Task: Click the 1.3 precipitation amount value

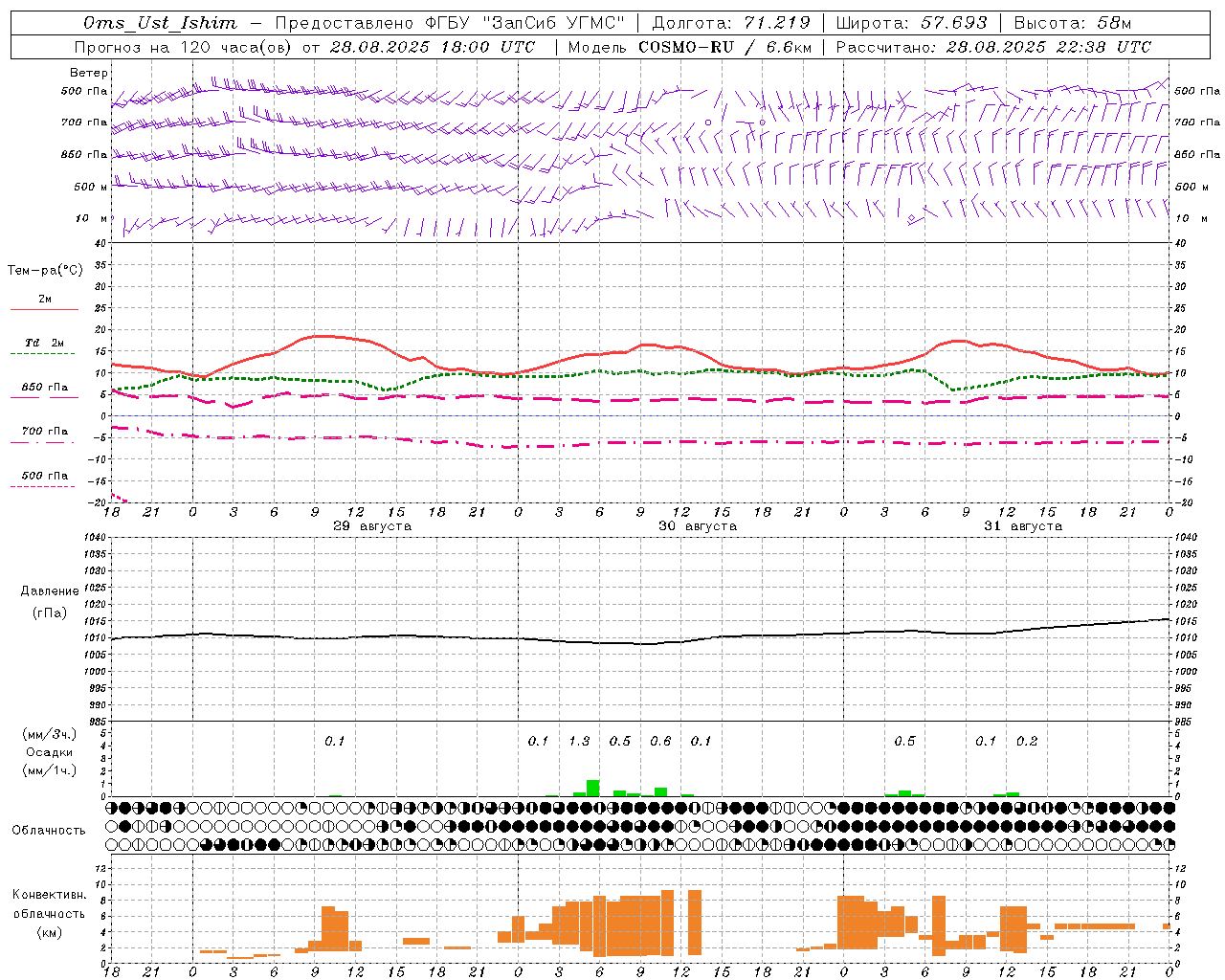Action: (579, 742)
